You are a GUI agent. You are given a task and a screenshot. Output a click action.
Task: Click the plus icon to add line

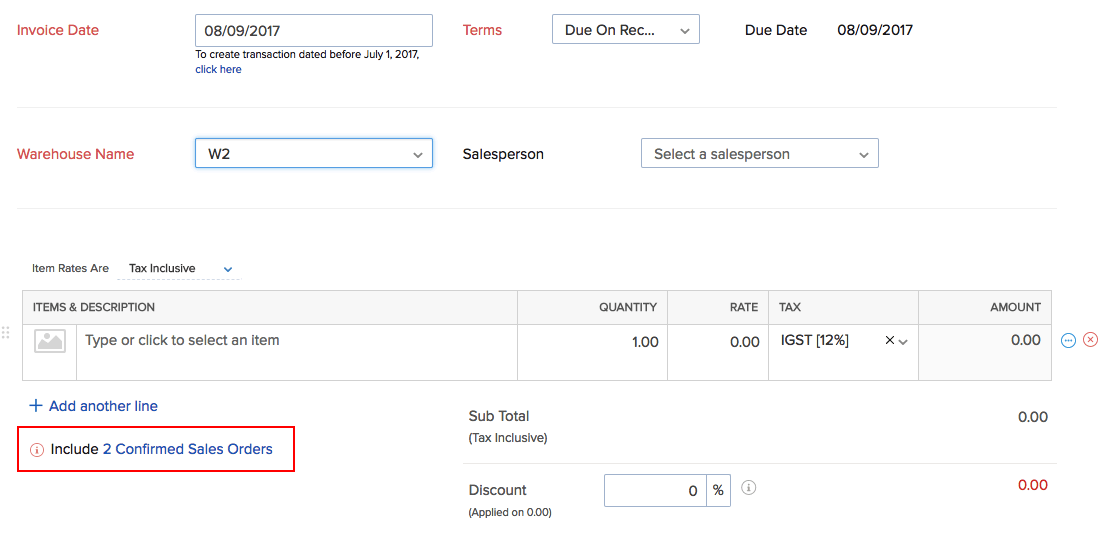(36, 406)
